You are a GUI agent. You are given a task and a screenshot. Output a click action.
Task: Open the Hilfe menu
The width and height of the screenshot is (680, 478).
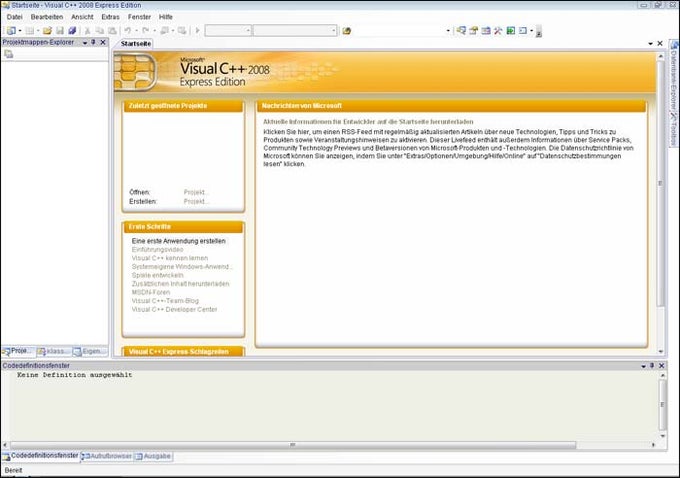(166, 17)
